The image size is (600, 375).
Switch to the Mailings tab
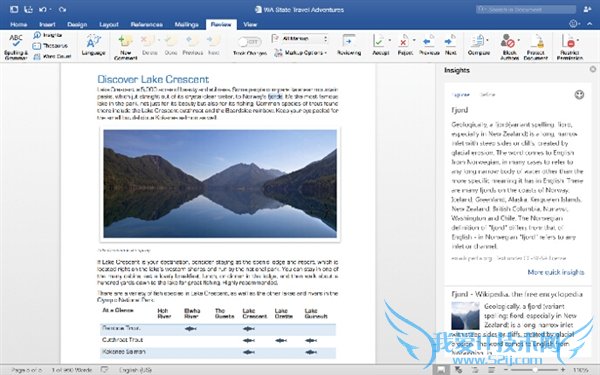coord(186,24)
